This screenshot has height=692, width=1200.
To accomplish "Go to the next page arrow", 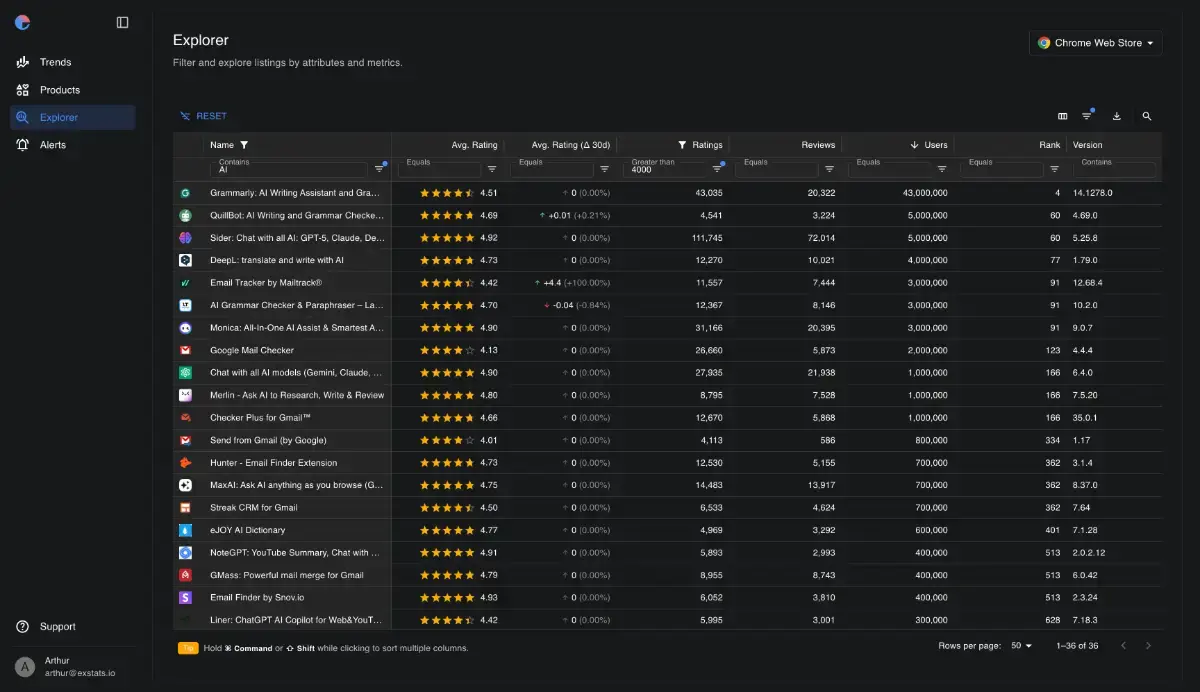I will [x=1149, y=646].
